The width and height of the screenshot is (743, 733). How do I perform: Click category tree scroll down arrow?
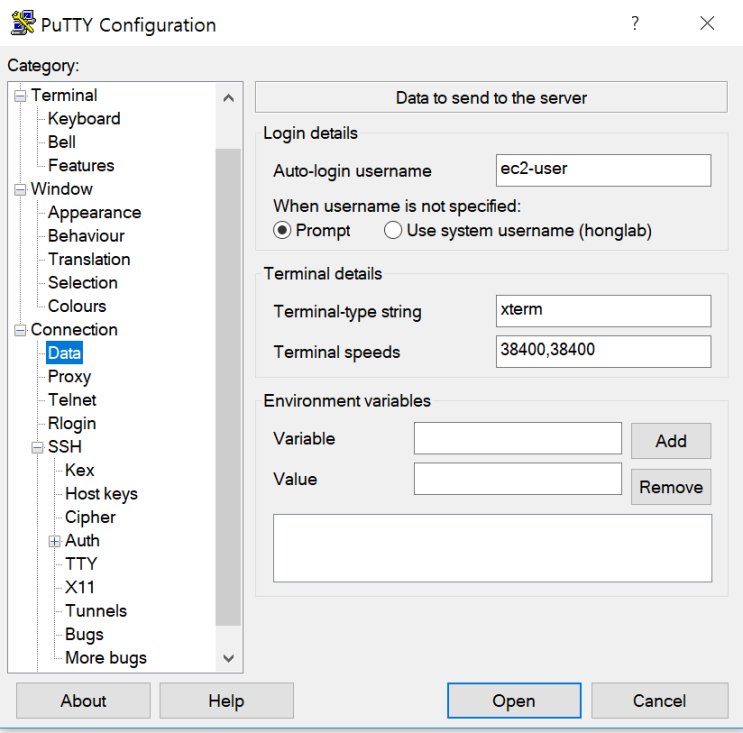pyautogui.click(x=228, y=658)
